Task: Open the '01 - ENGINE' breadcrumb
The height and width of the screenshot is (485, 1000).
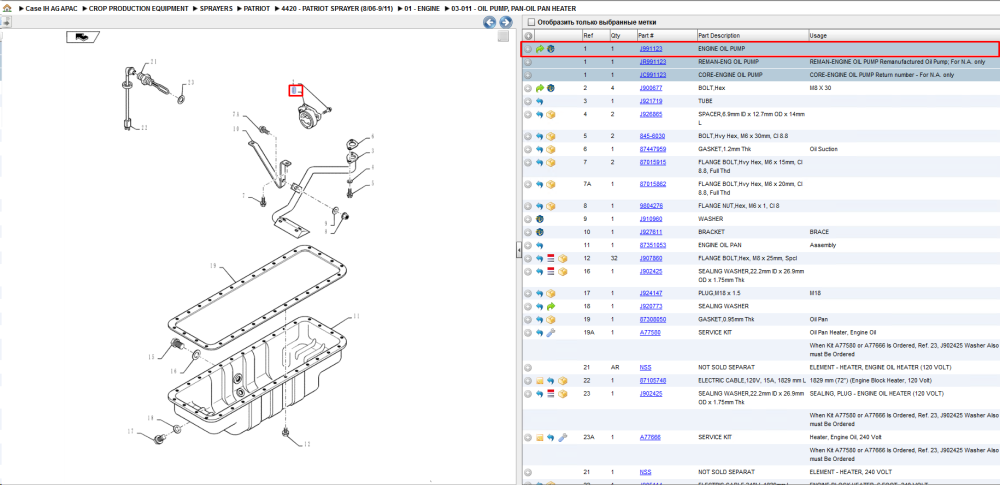Action: tap(422, 9)
